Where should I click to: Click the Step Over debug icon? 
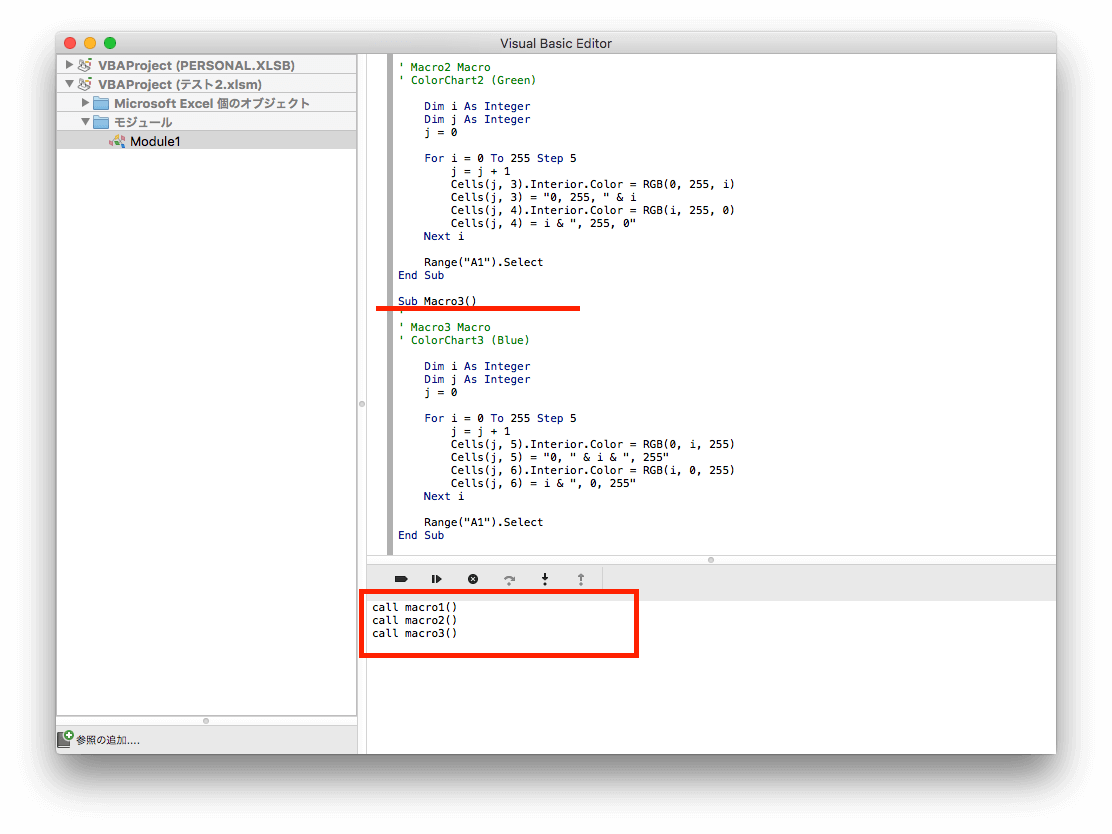(x=509, y=579)
